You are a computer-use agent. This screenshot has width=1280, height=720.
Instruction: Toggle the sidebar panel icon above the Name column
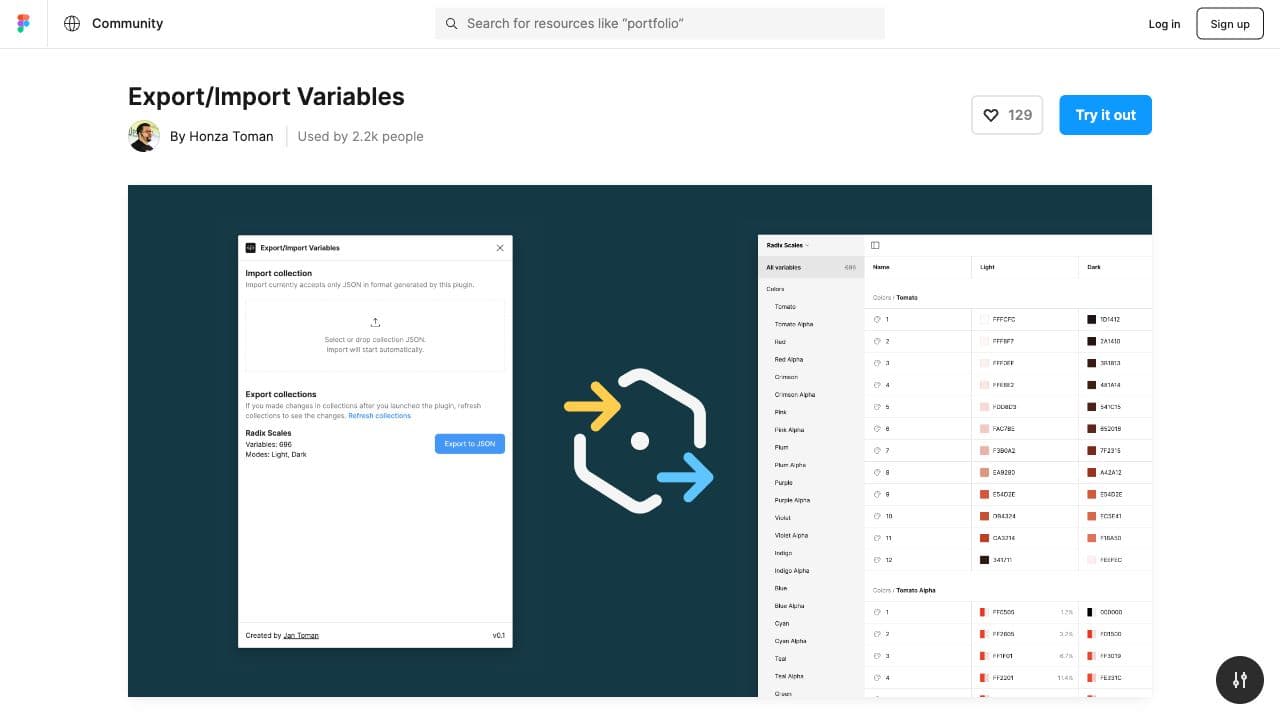point(875,245)
